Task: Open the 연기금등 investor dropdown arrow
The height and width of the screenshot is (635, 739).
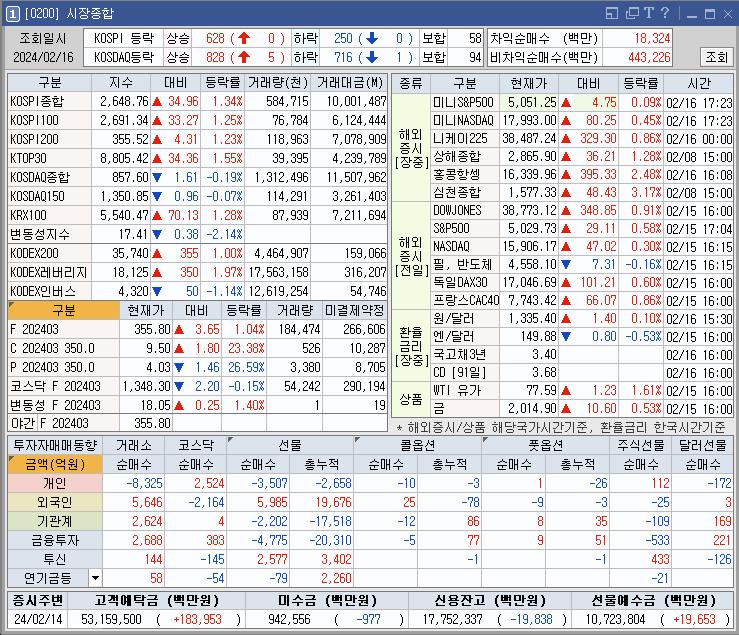Action: tap(95, 578)
